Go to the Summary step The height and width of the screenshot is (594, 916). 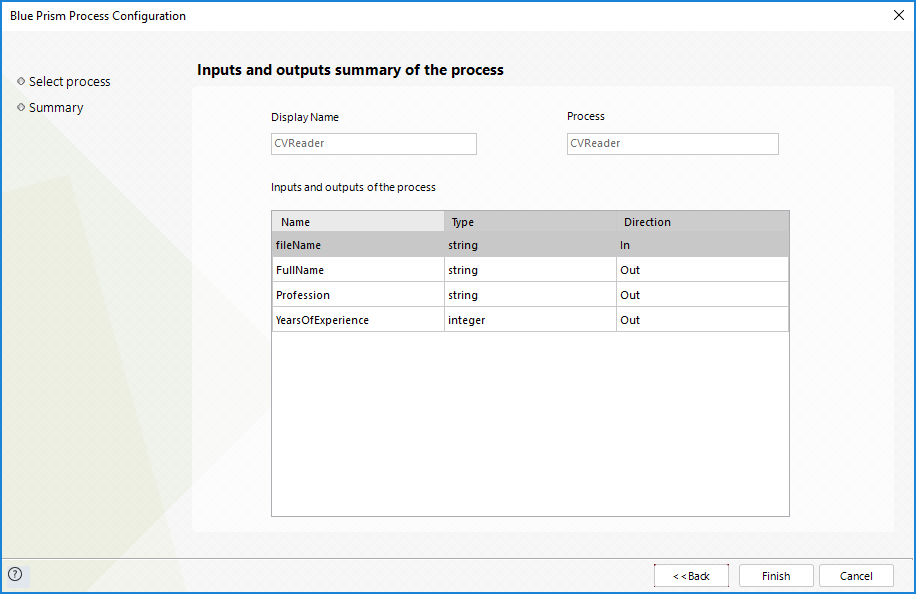[x=56, y=107]
